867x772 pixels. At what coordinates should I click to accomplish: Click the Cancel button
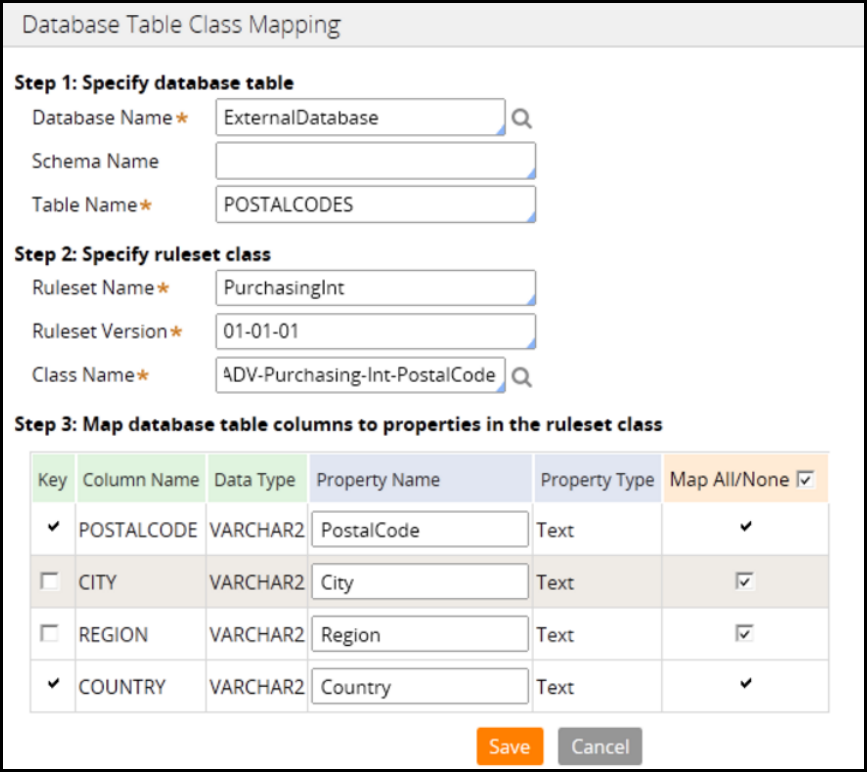pos(599,746)
